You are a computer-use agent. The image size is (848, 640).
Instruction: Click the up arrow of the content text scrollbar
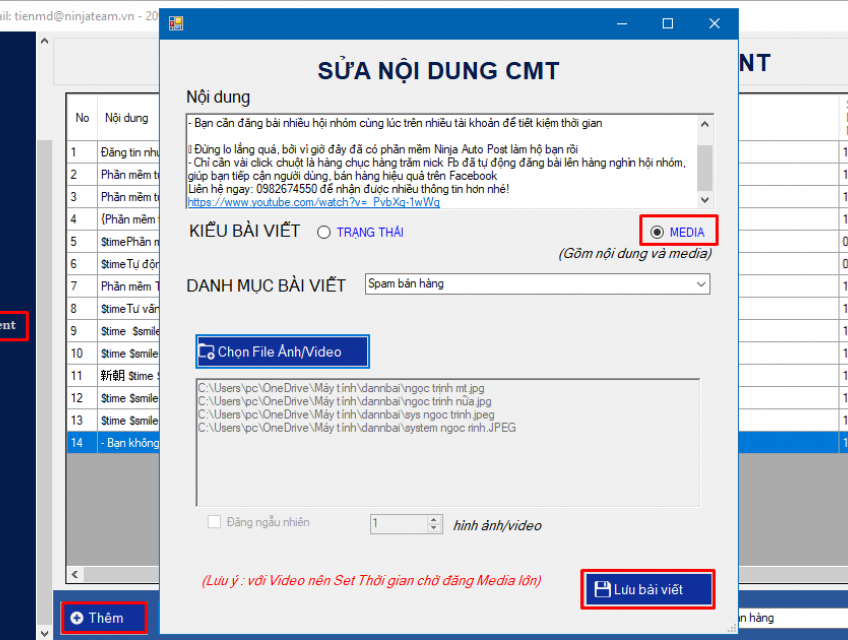(x=706, y=124)
